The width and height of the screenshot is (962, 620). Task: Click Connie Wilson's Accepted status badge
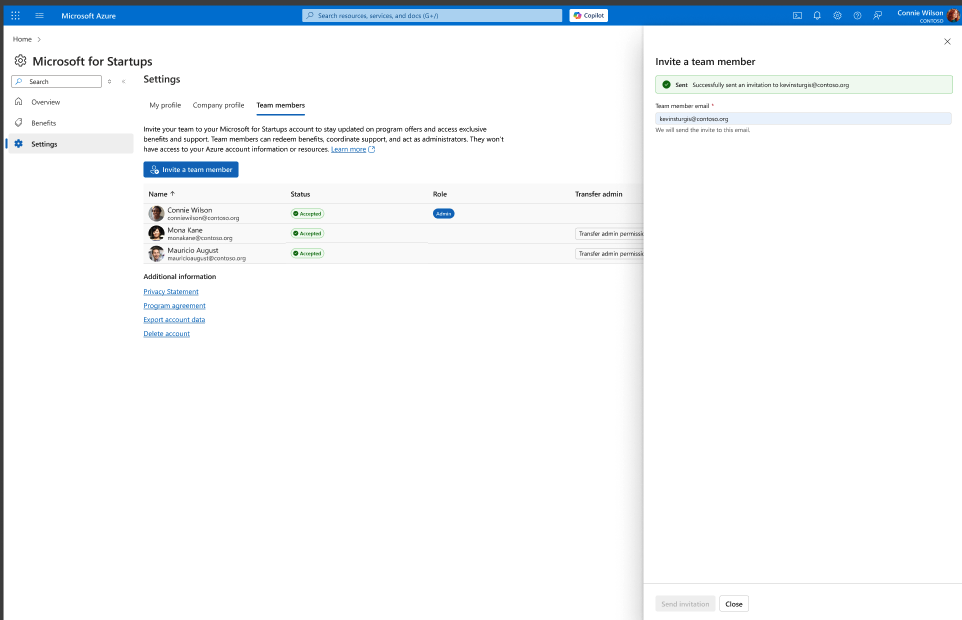(307, 213)
